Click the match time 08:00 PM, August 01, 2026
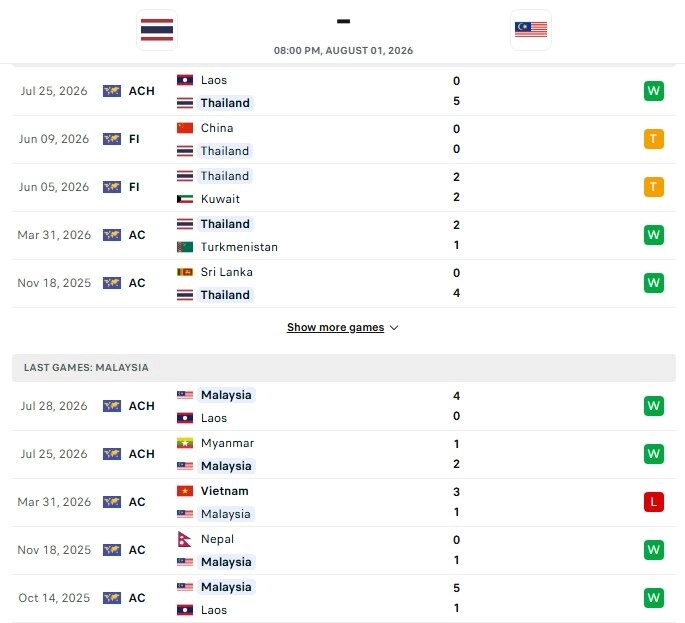Image resolution: width=685 pixels, height=623 pixels. pyautogui.click(x=343, y=51)
